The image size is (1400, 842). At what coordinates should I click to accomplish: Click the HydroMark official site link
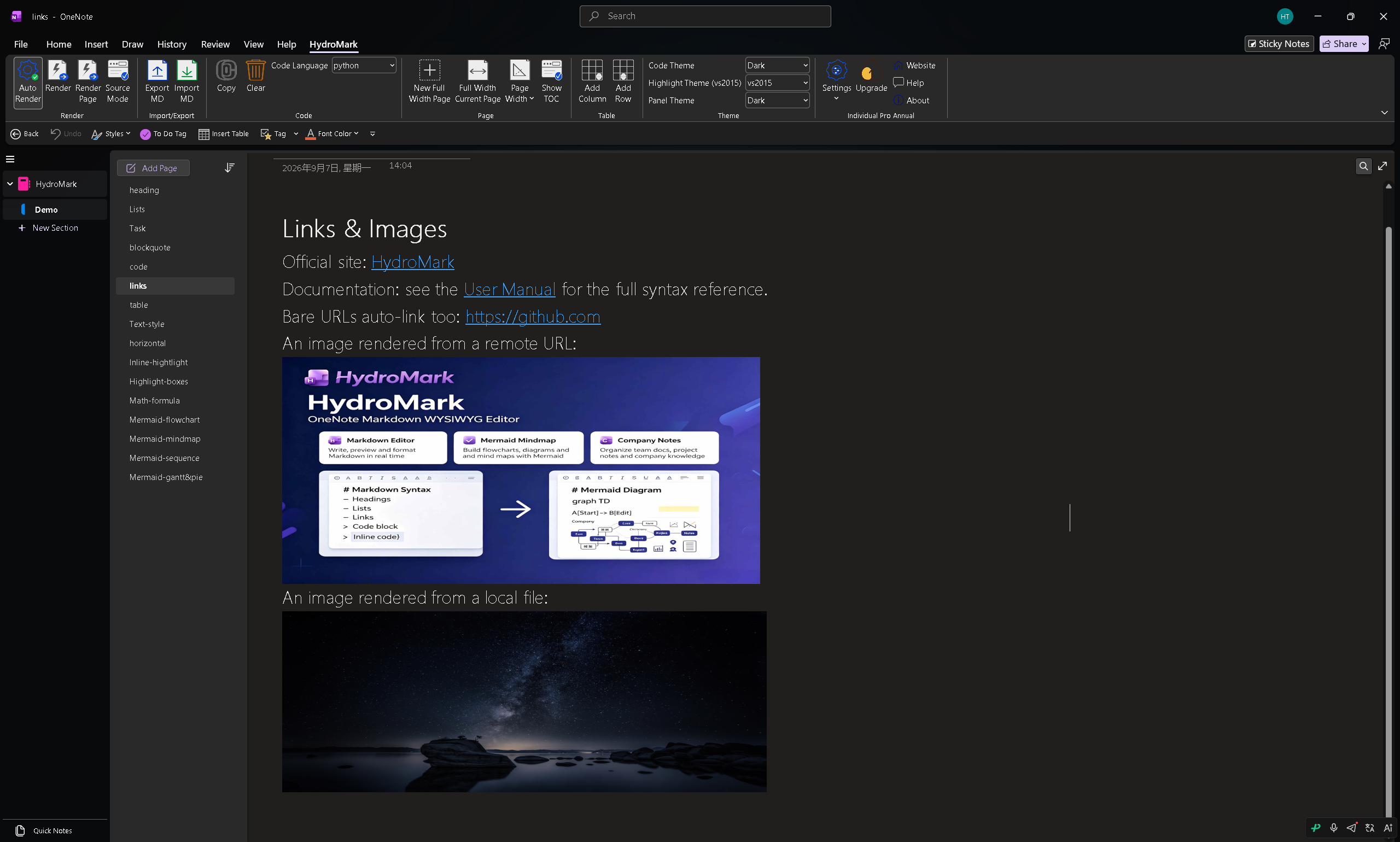coord(412,262)
